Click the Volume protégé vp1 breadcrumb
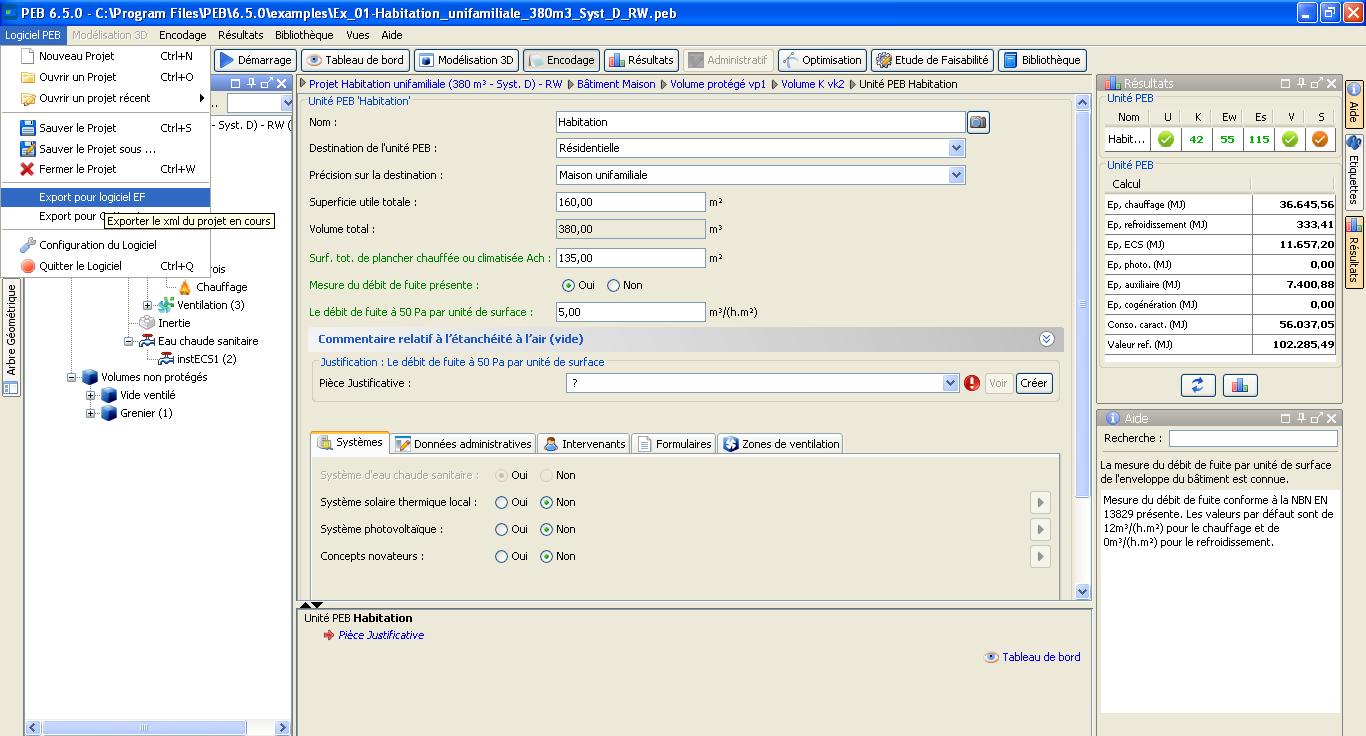 click(x=717, y=84)
